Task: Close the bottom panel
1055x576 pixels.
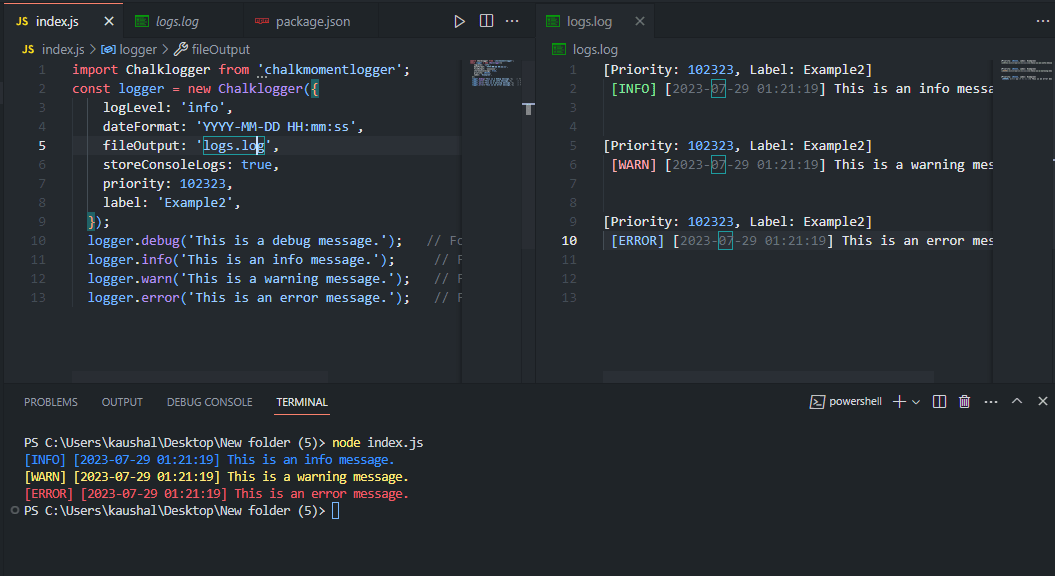Action: tap(1043, 401)
